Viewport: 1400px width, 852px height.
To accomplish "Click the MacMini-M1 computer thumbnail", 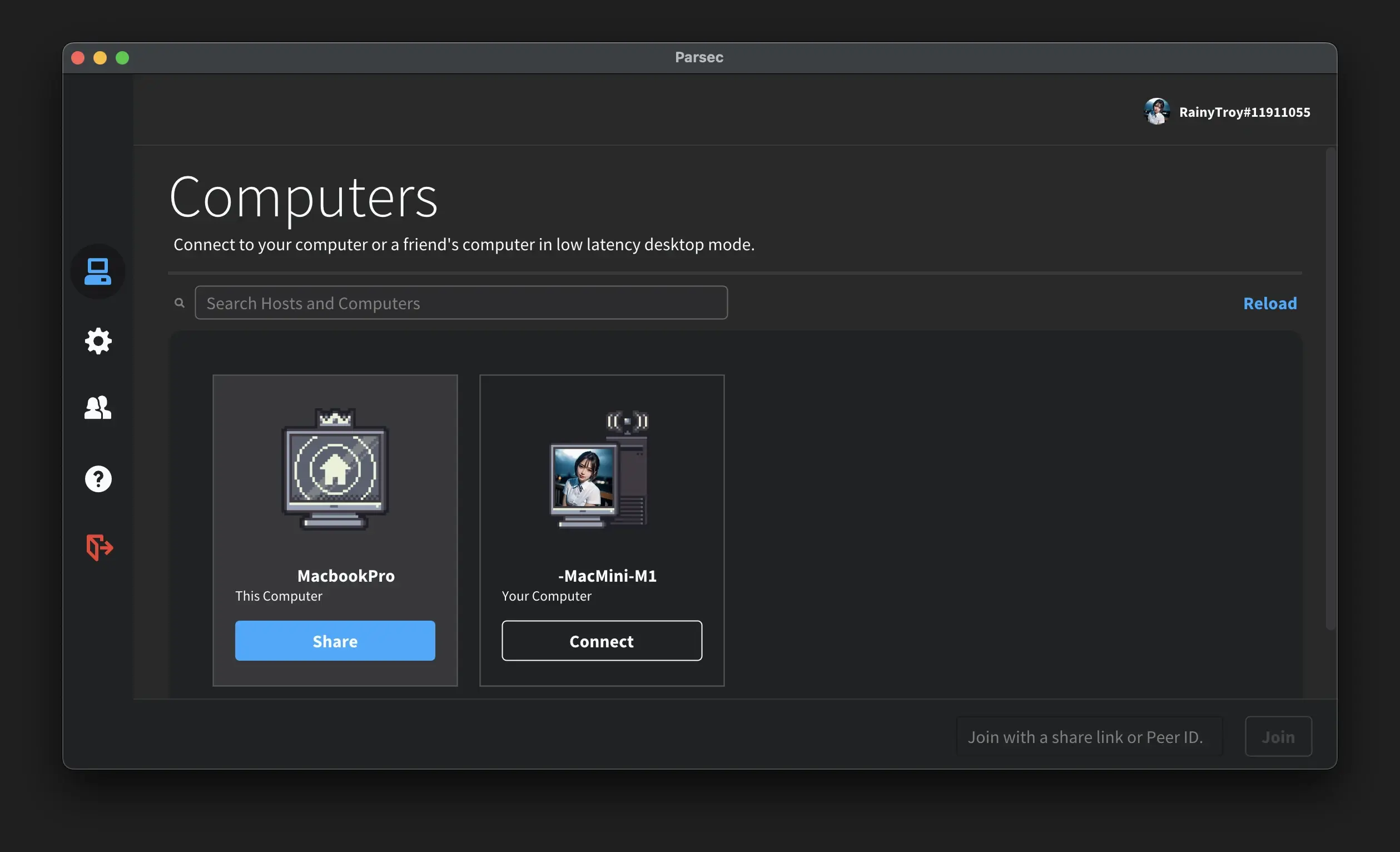I will (x=599, y=469).
